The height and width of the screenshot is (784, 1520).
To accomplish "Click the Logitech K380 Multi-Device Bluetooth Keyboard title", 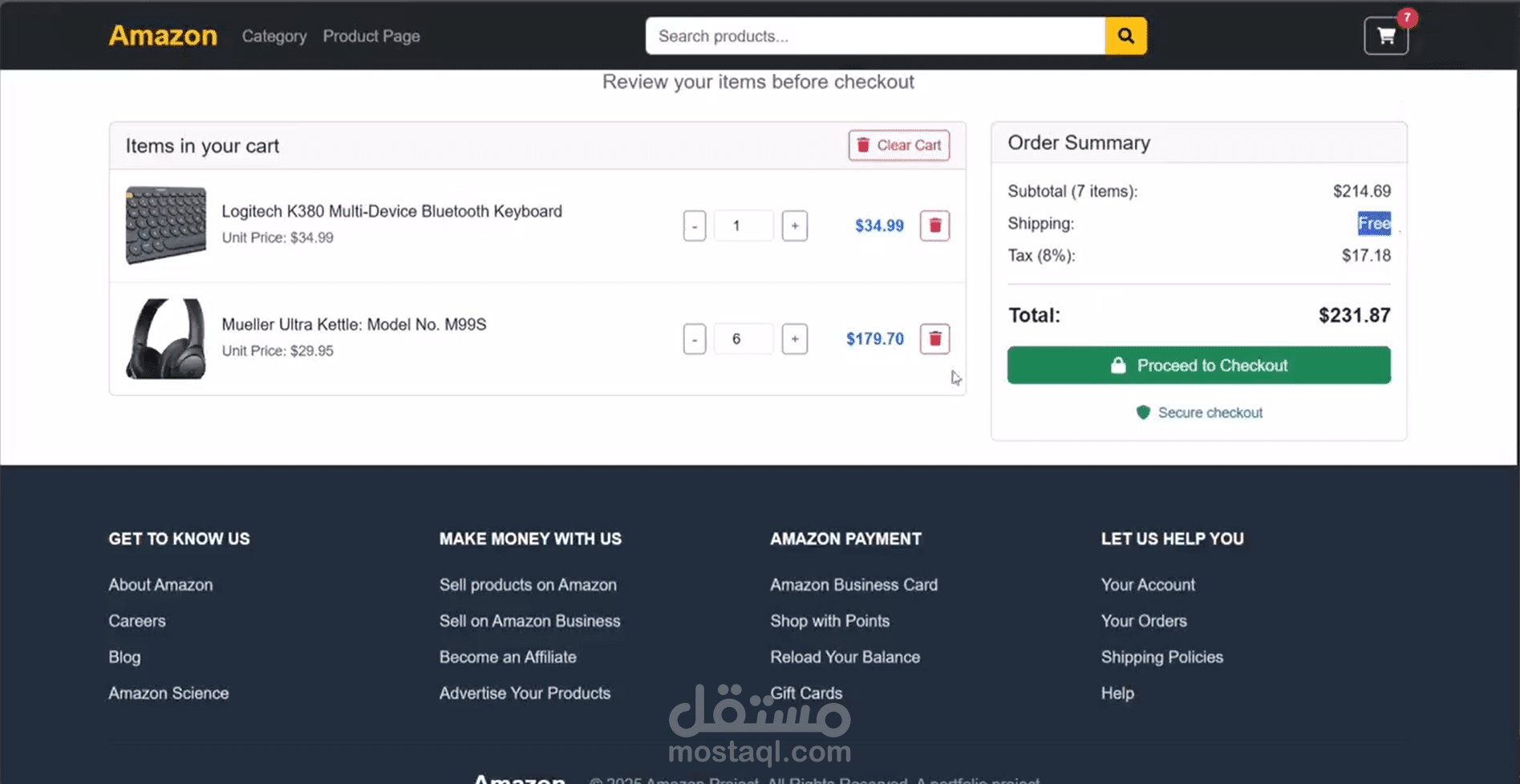I will point(391,211).
